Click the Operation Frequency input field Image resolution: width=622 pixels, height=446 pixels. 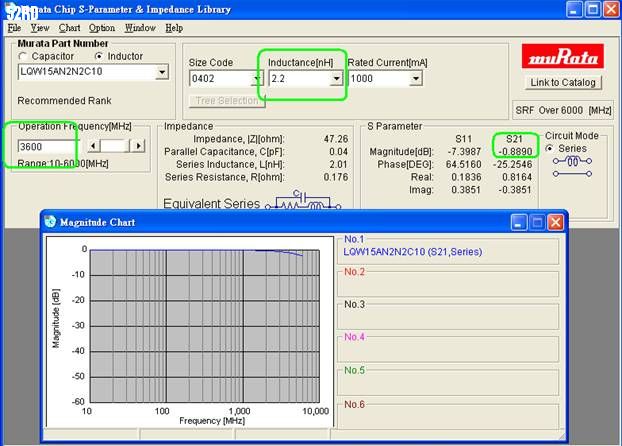(47, 146)
